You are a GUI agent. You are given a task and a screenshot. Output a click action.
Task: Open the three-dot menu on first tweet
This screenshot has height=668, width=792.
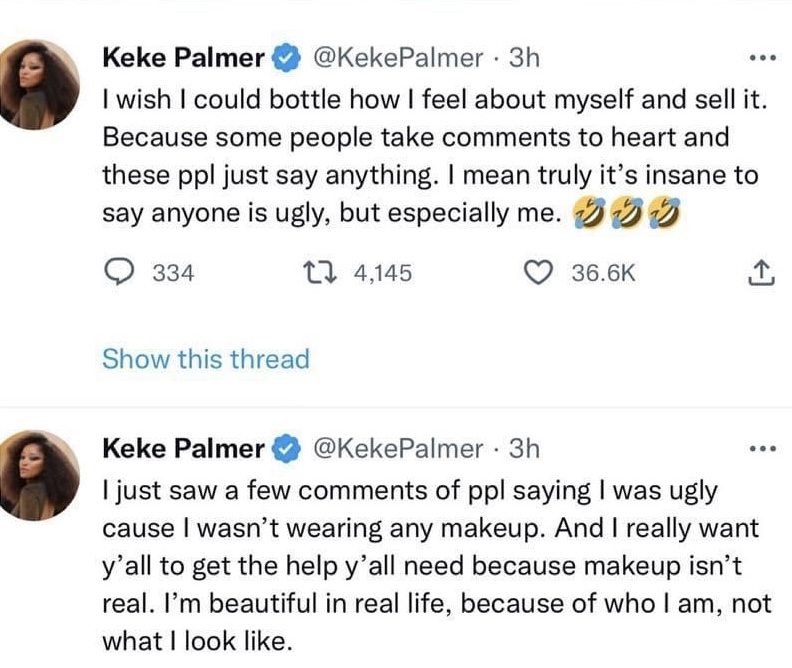tap(763, 59)
